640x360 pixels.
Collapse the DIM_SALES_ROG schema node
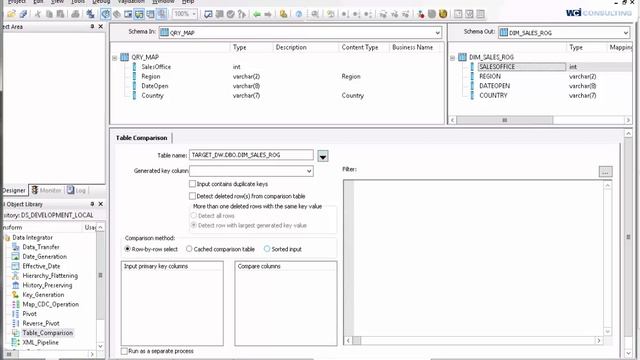(x=452, y=58)
